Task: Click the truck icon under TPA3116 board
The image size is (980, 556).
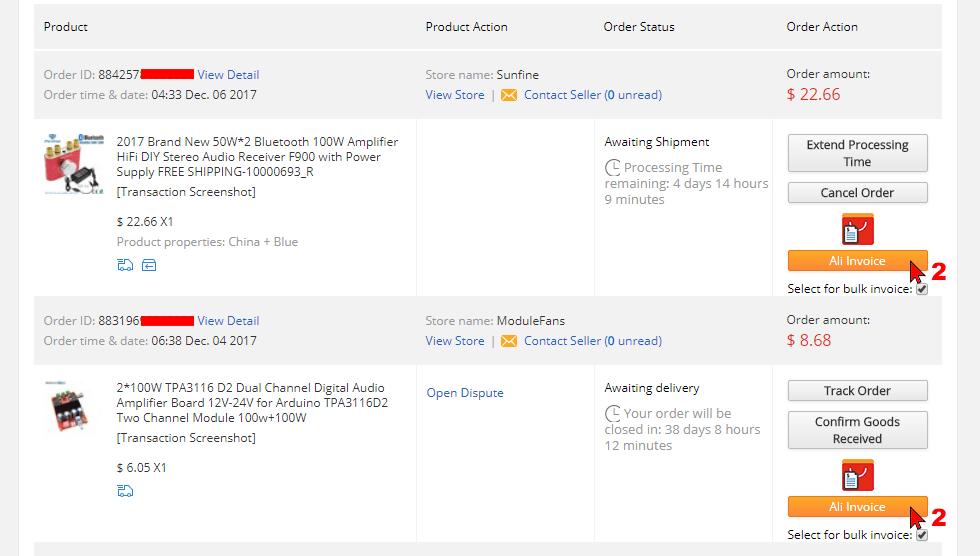Action: click(x=125, y=491)
